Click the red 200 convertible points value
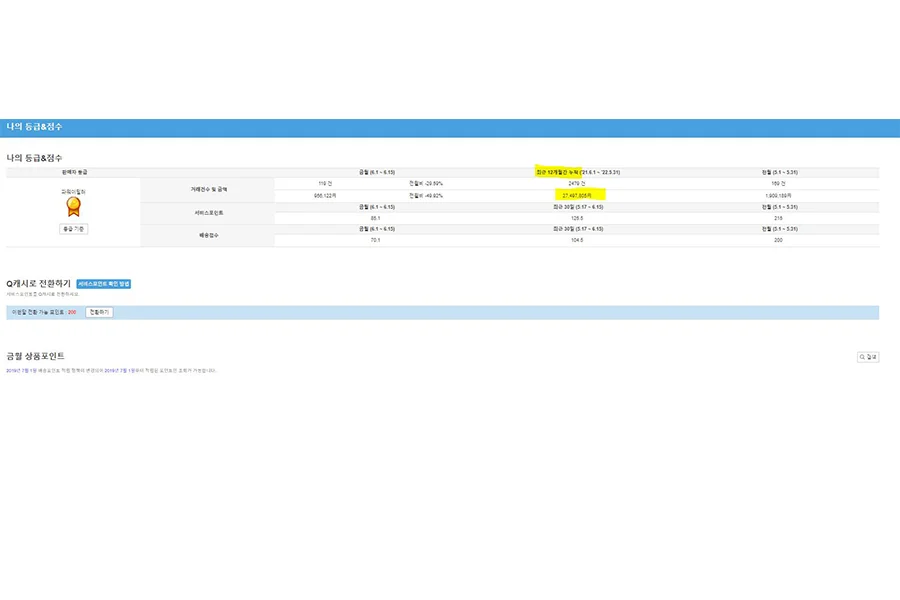Viewport: 900px width, 600px height. pos(72,312)
